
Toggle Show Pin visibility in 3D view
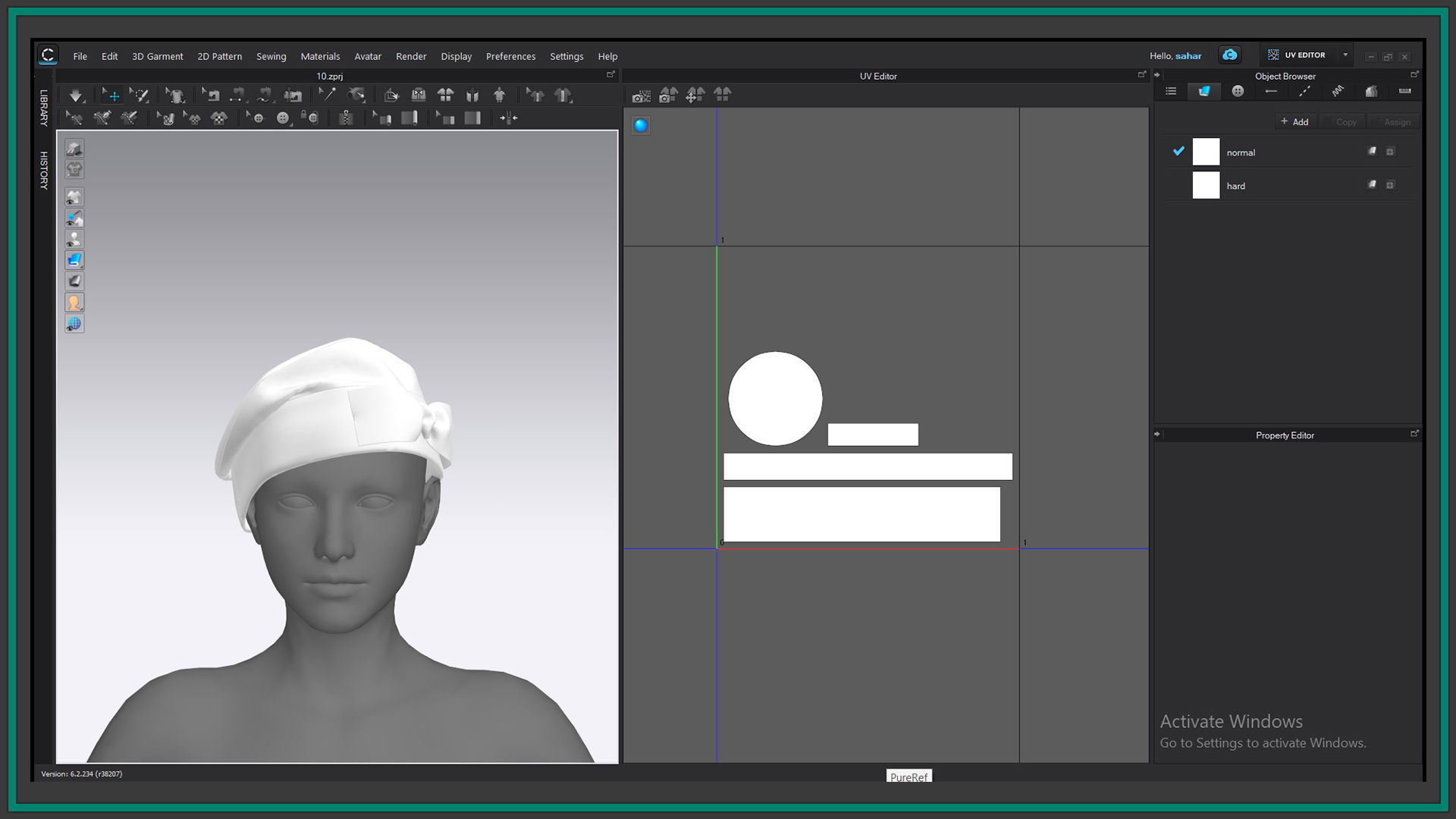click(x=74, y=218)
